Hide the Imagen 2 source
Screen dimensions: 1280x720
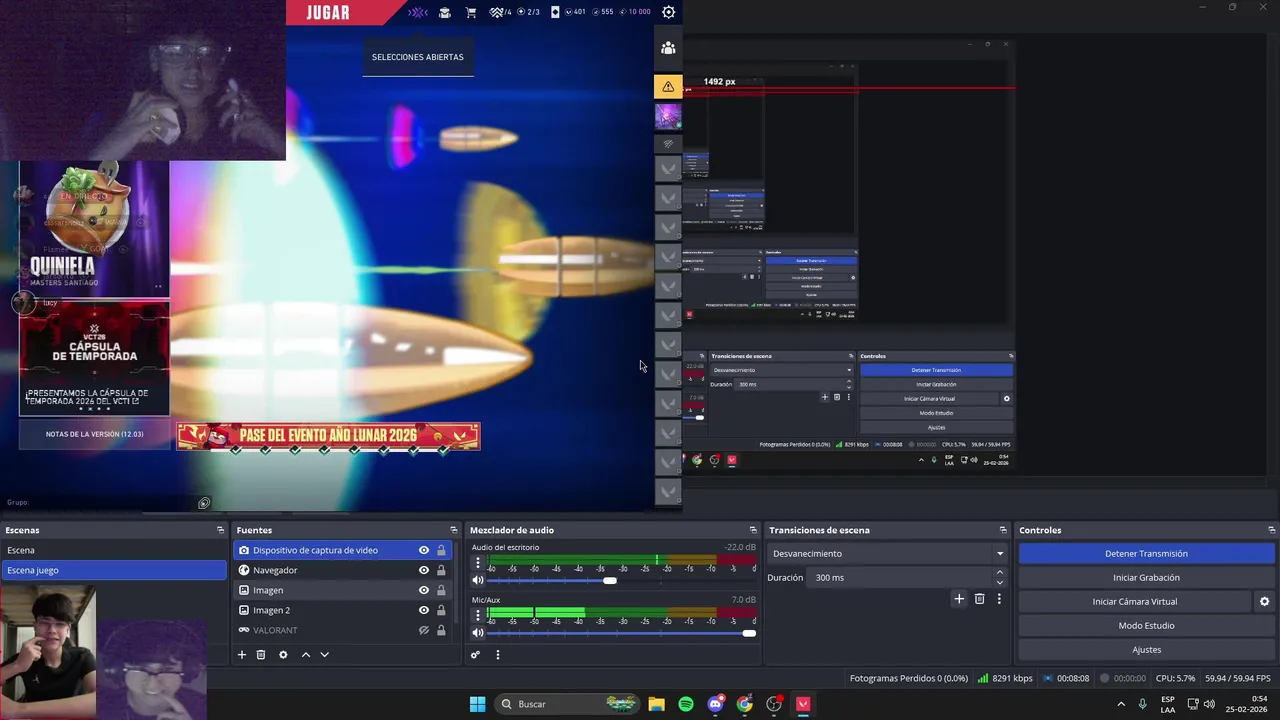tap(424, 610)
